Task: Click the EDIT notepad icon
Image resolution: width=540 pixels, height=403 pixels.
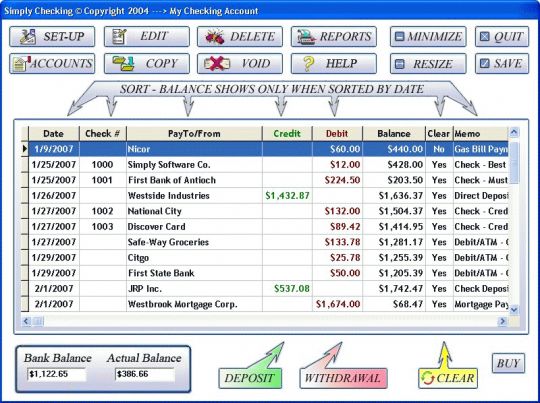Action: [x=119, y=36]
